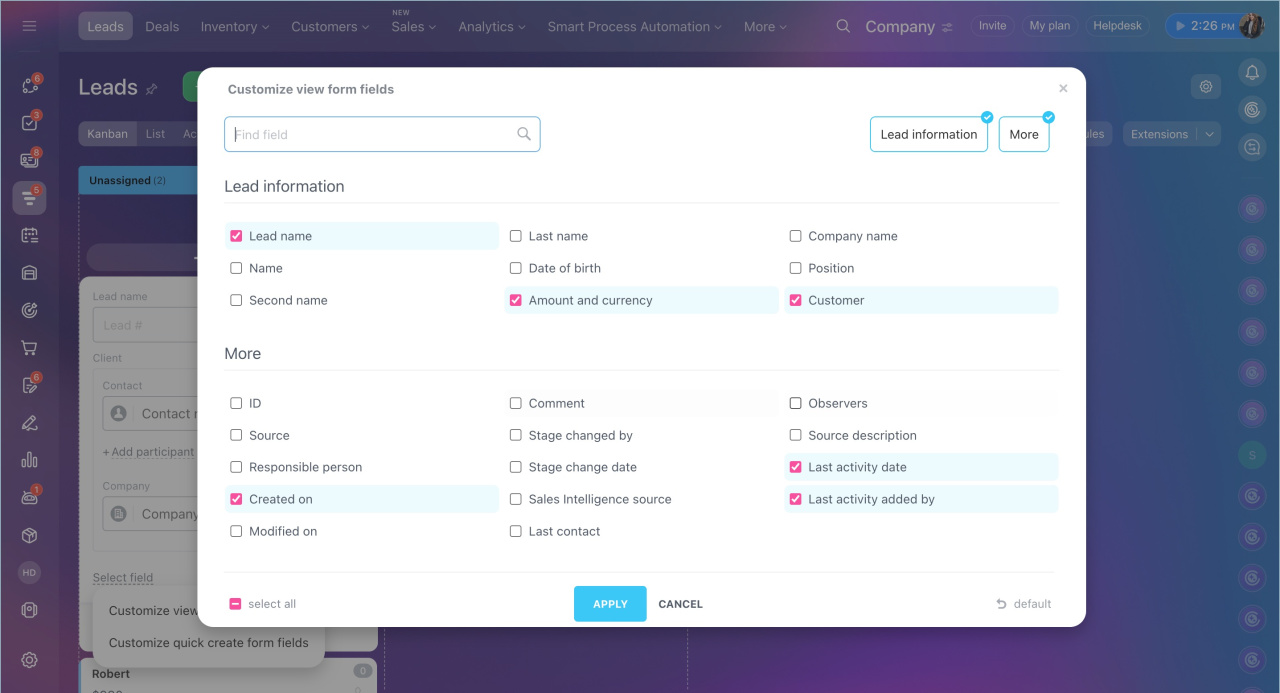Select the Lead information section filter
The image size is (1280, 693).
[928, 134]
